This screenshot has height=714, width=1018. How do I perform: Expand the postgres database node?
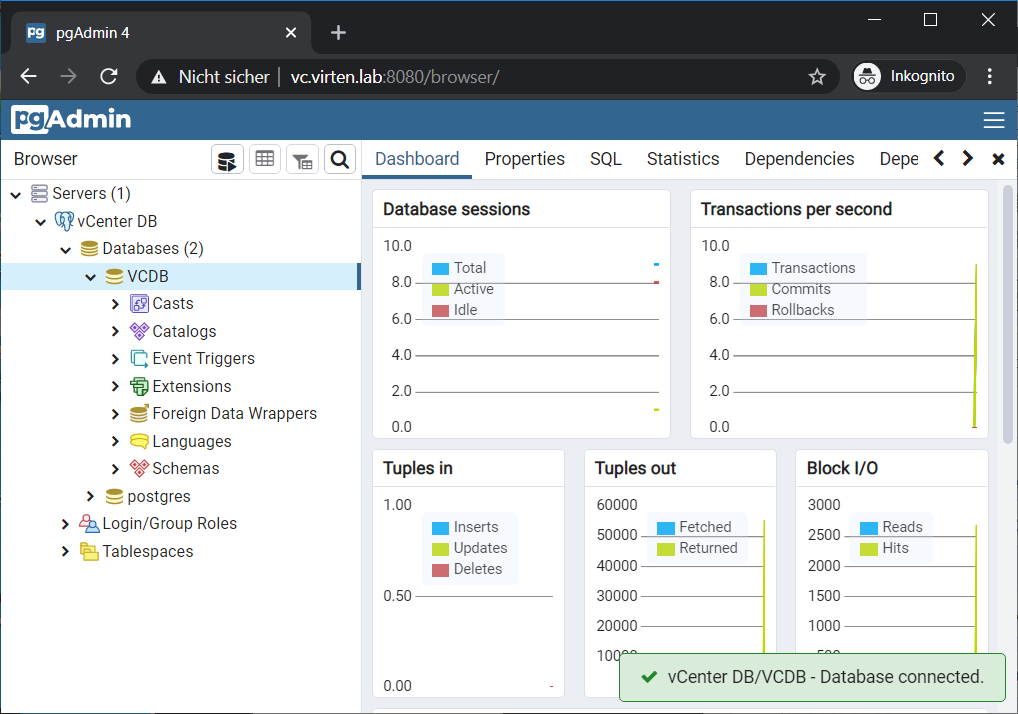(x=90, y=497)
